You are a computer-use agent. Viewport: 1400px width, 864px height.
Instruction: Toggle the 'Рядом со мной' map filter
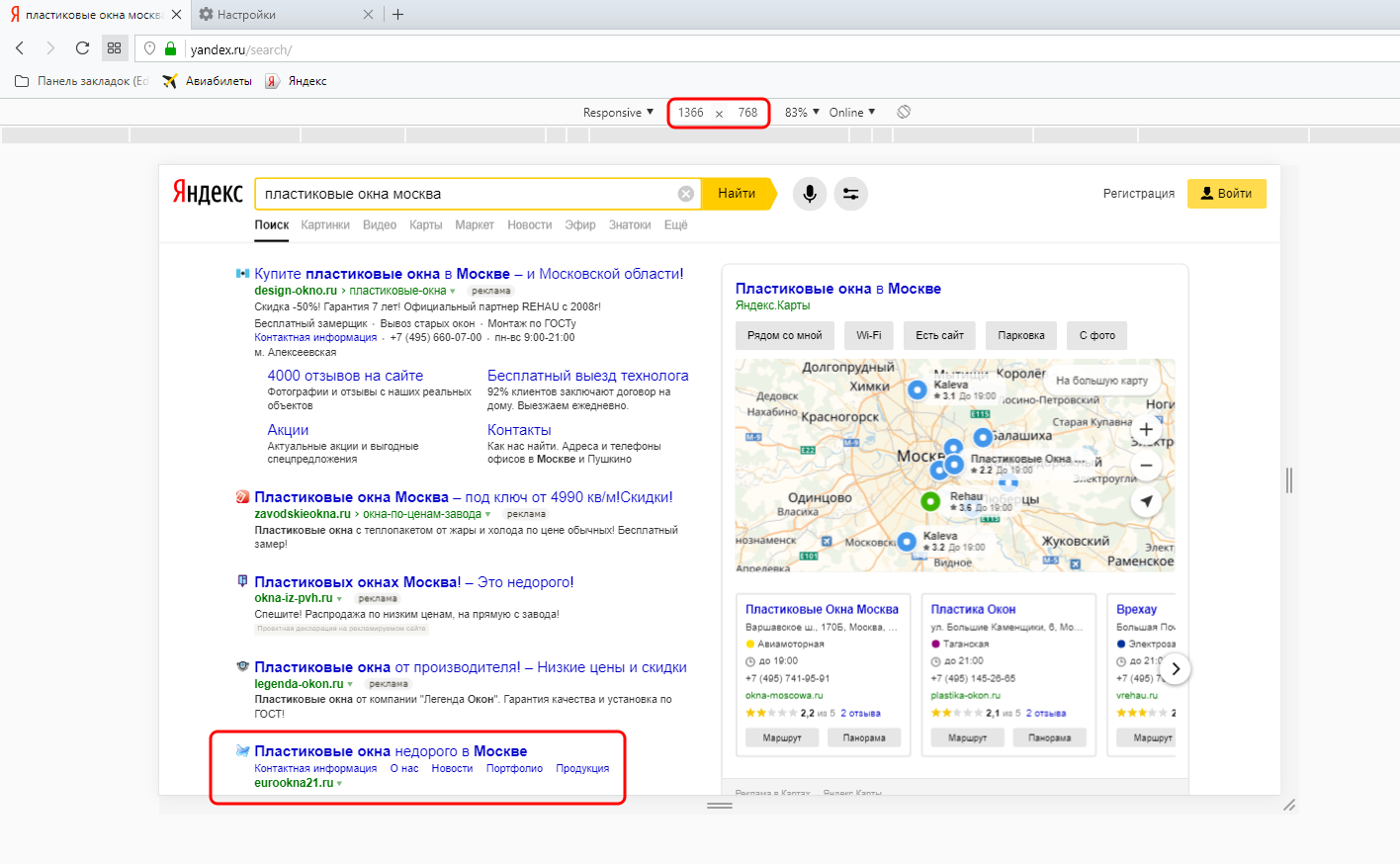tap(784, 336)
